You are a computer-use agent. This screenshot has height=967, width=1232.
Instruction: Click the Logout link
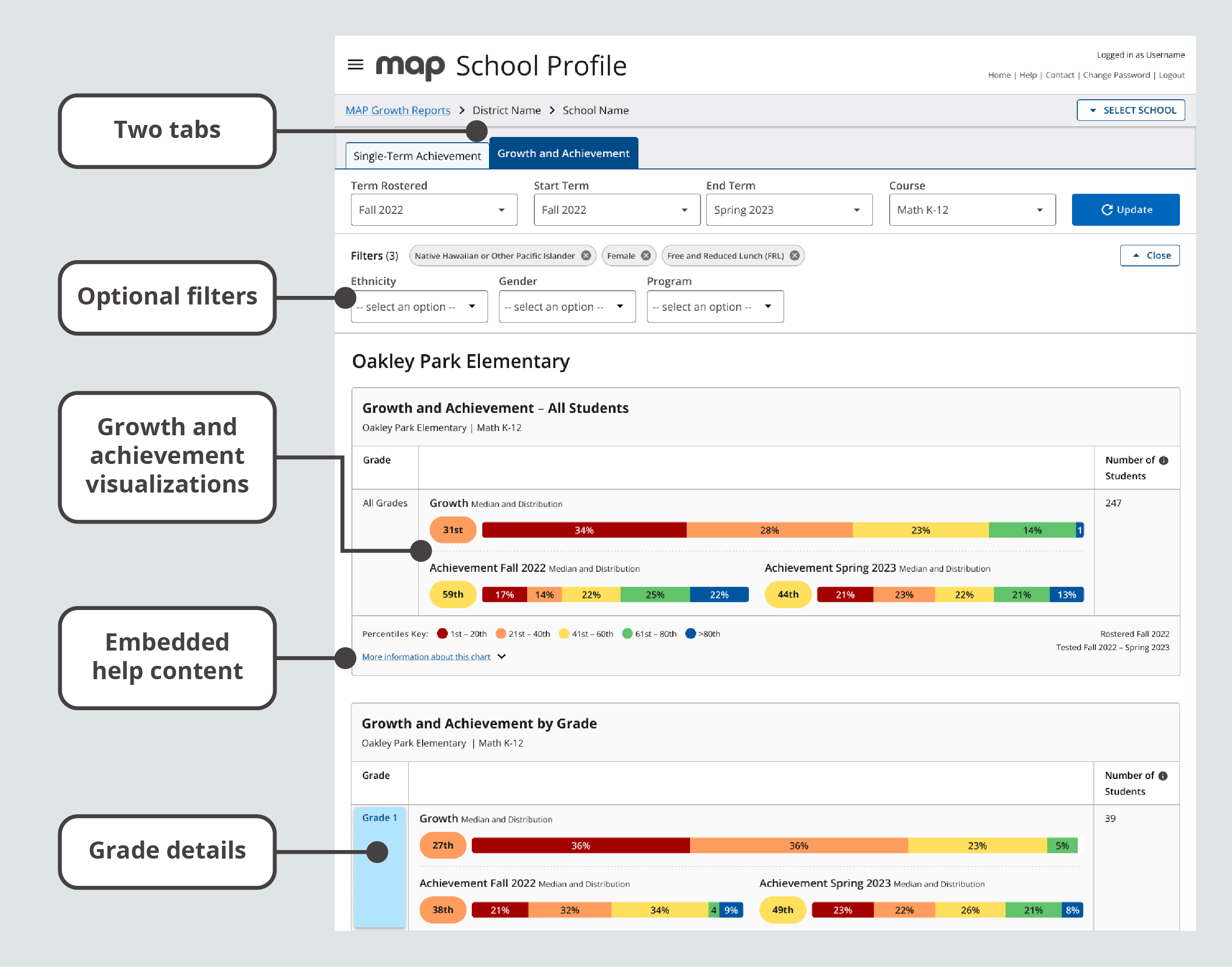point(1171,75)
